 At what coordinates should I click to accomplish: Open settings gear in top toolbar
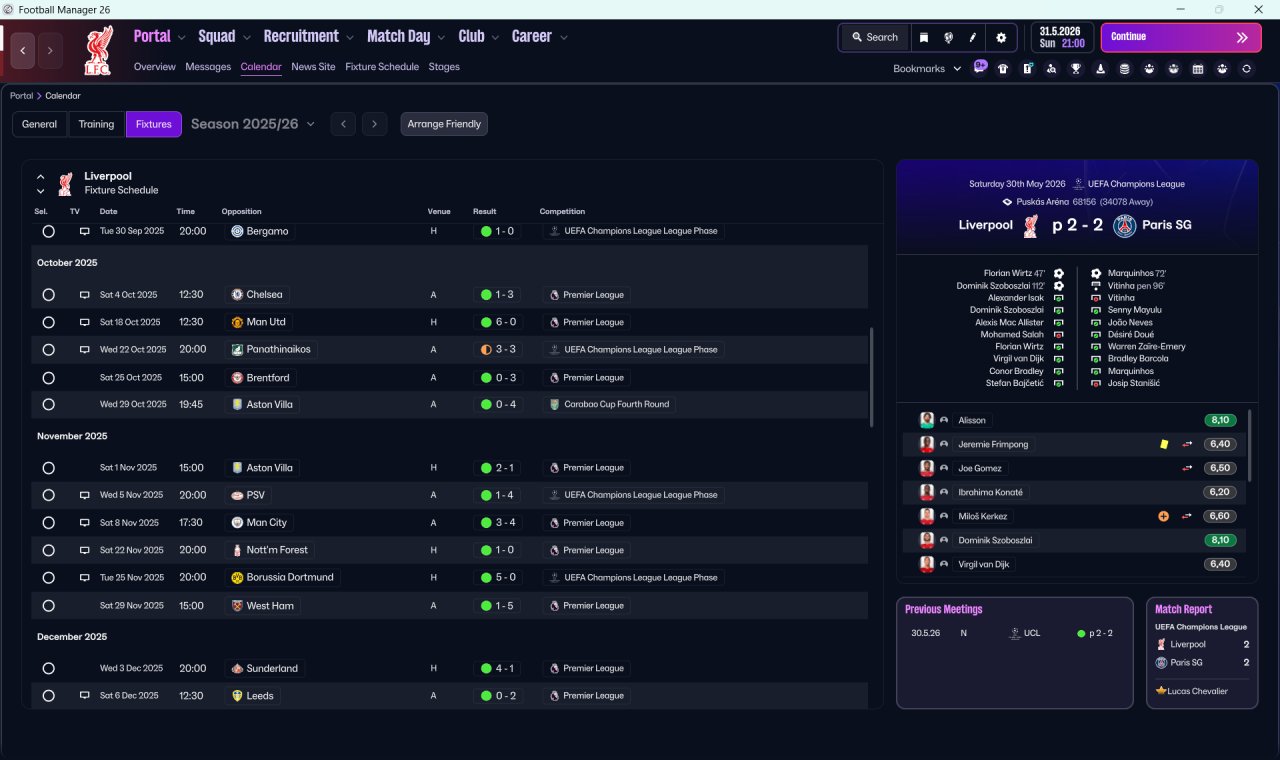pos(1001,37)
